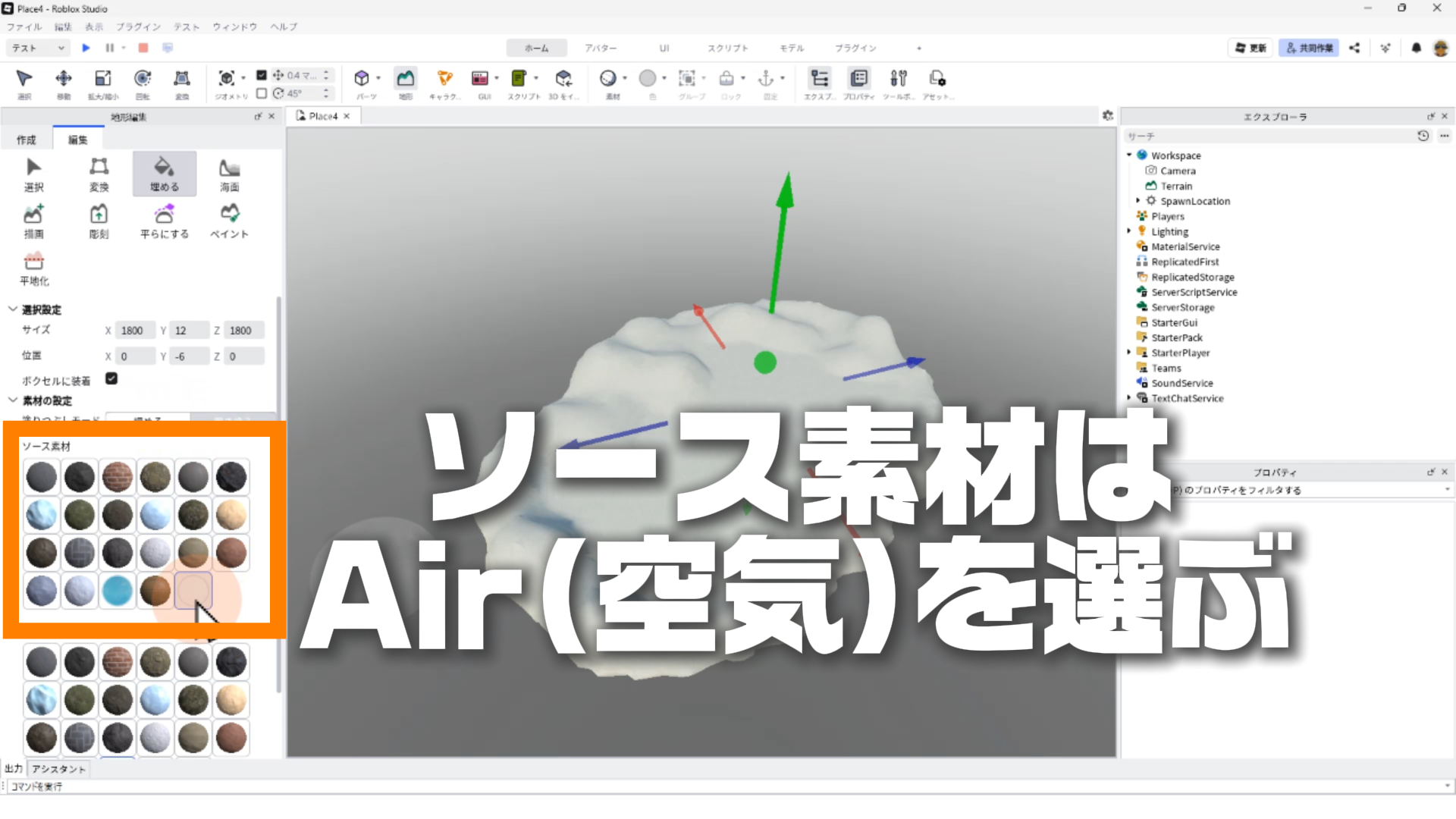1456x819 pixels.
Task: Open the プラグイン menu in menu bar
Action: pyautogui.click(x=139, y=27)
